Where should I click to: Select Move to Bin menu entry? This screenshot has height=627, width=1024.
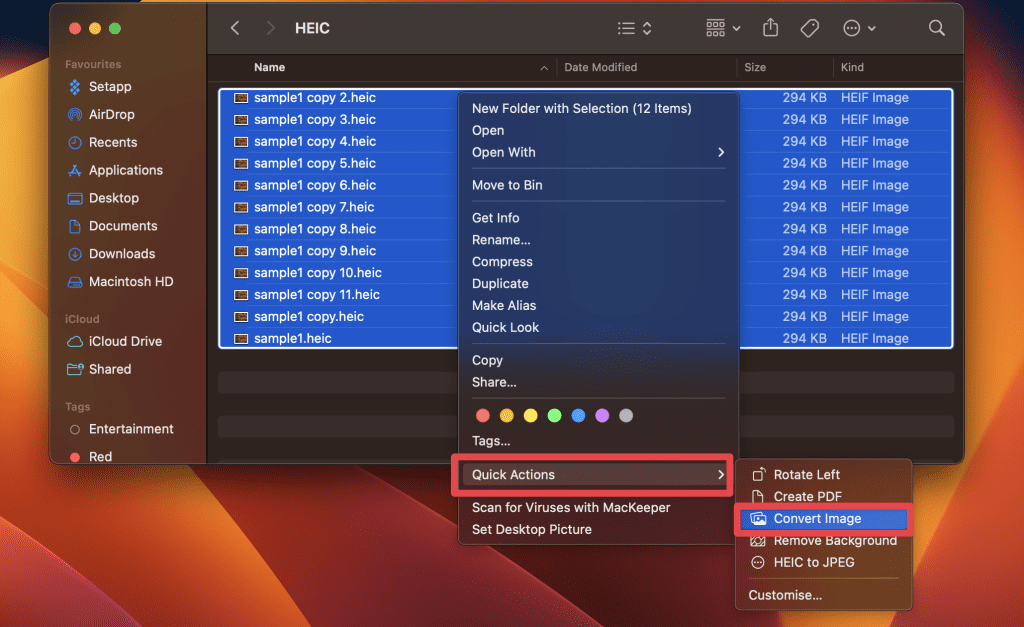click(x=507, y=185)
